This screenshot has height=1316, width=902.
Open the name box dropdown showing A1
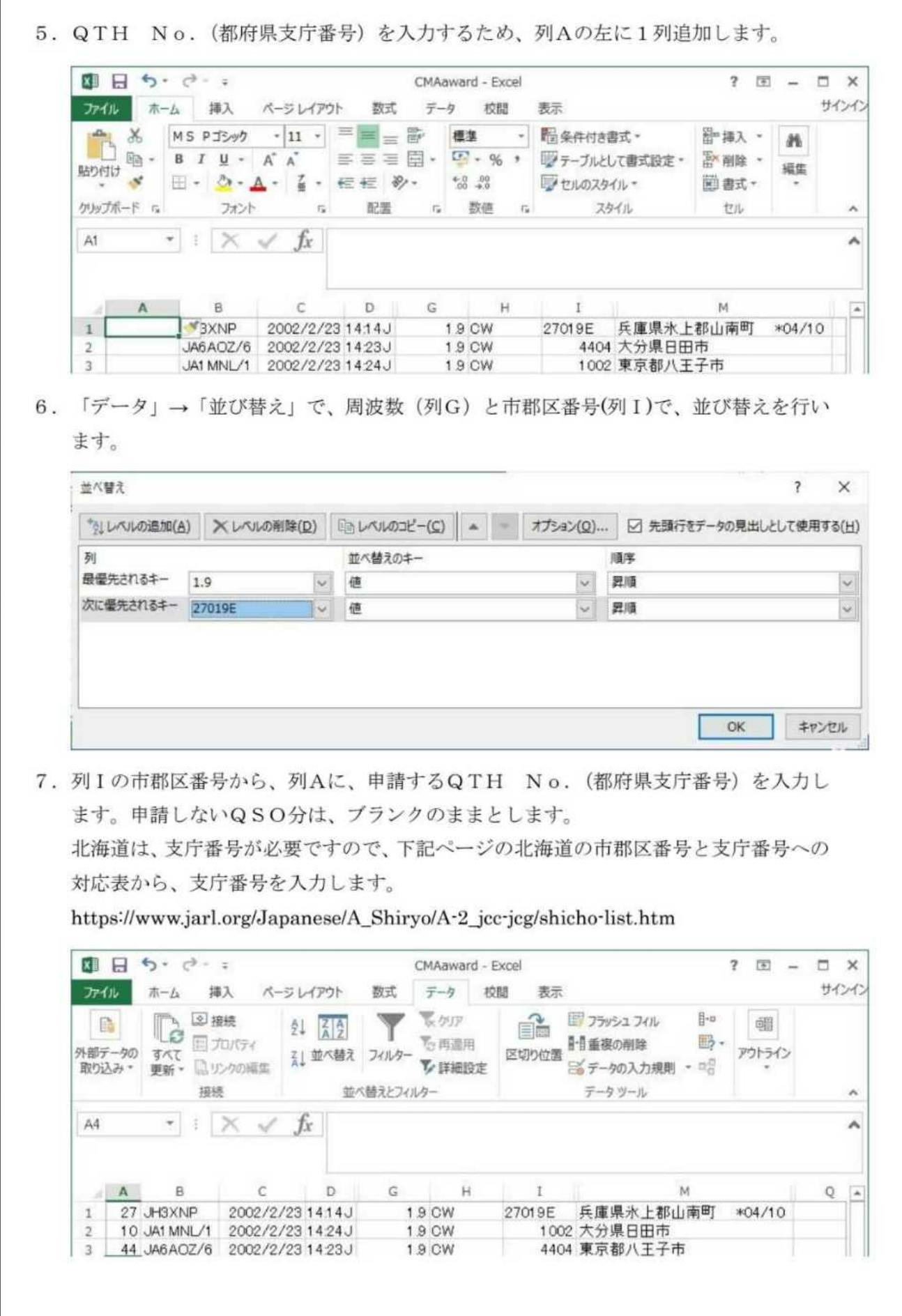tap(169, 240)
